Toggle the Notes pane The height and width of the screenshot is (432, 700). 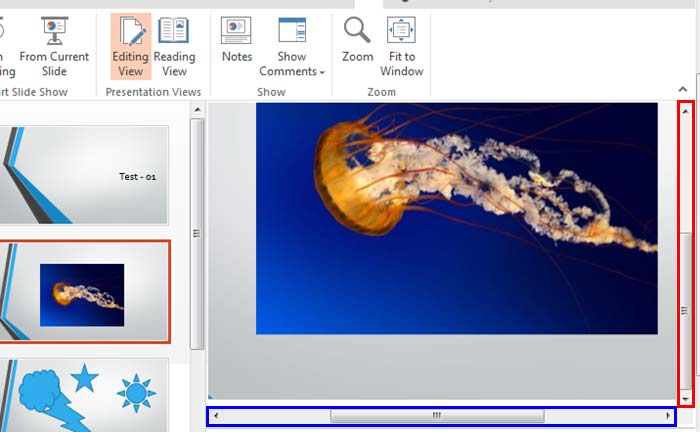[x=237, y=40]
